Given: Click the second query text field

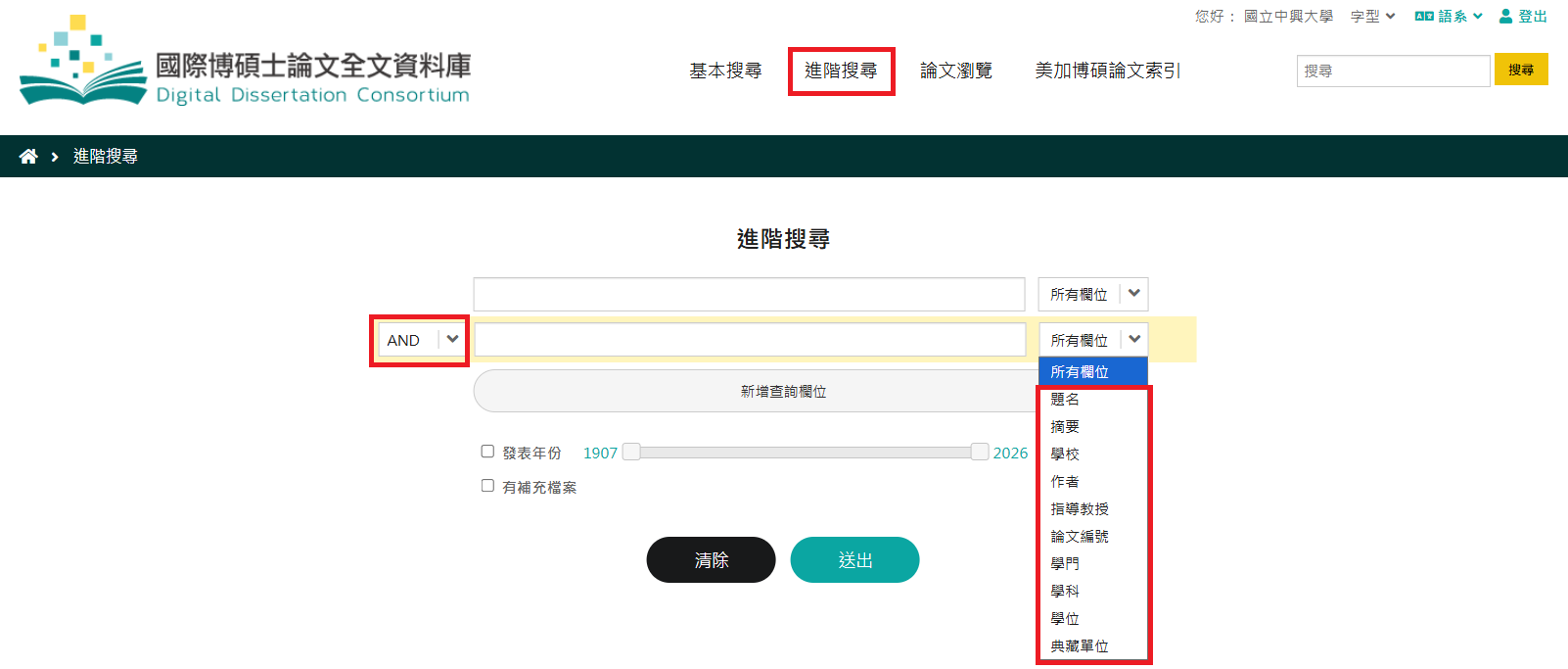Looking at the screenshot, I should click(x=750, y=340).
